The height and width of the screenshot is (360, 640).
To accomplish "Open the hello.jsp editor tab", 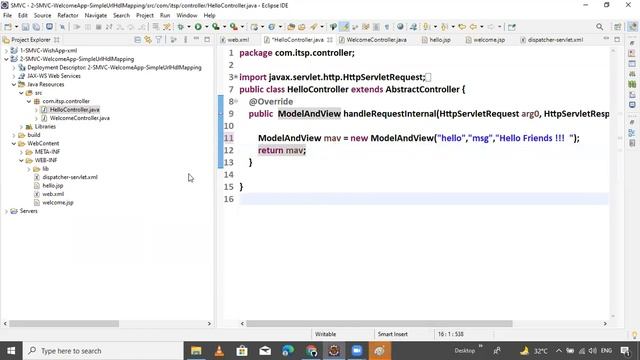I will 436,40.
